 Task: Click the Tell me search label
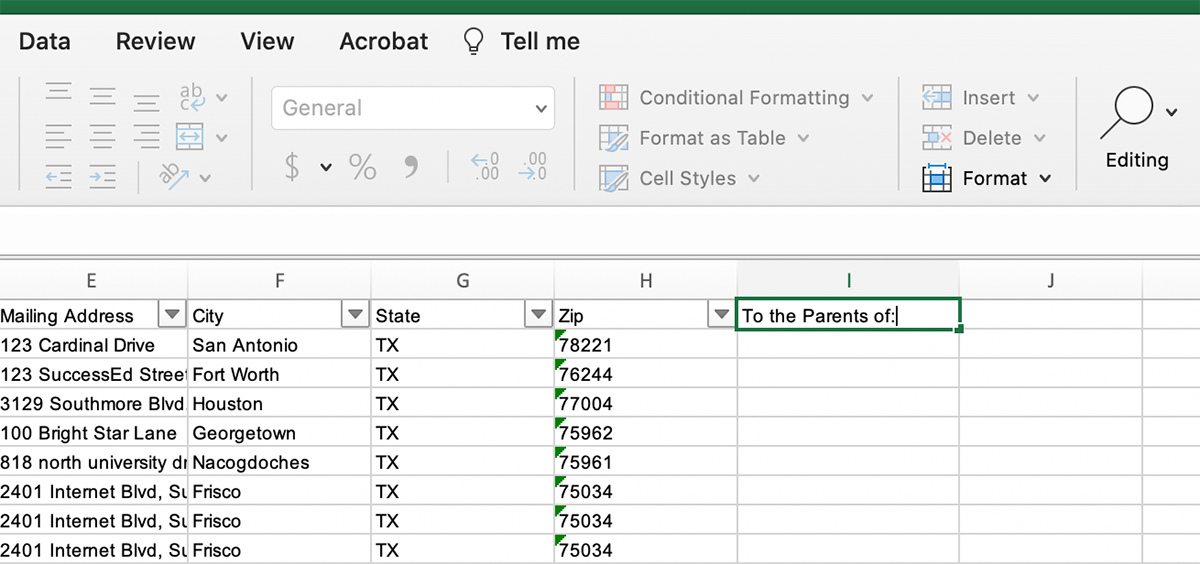540,41
